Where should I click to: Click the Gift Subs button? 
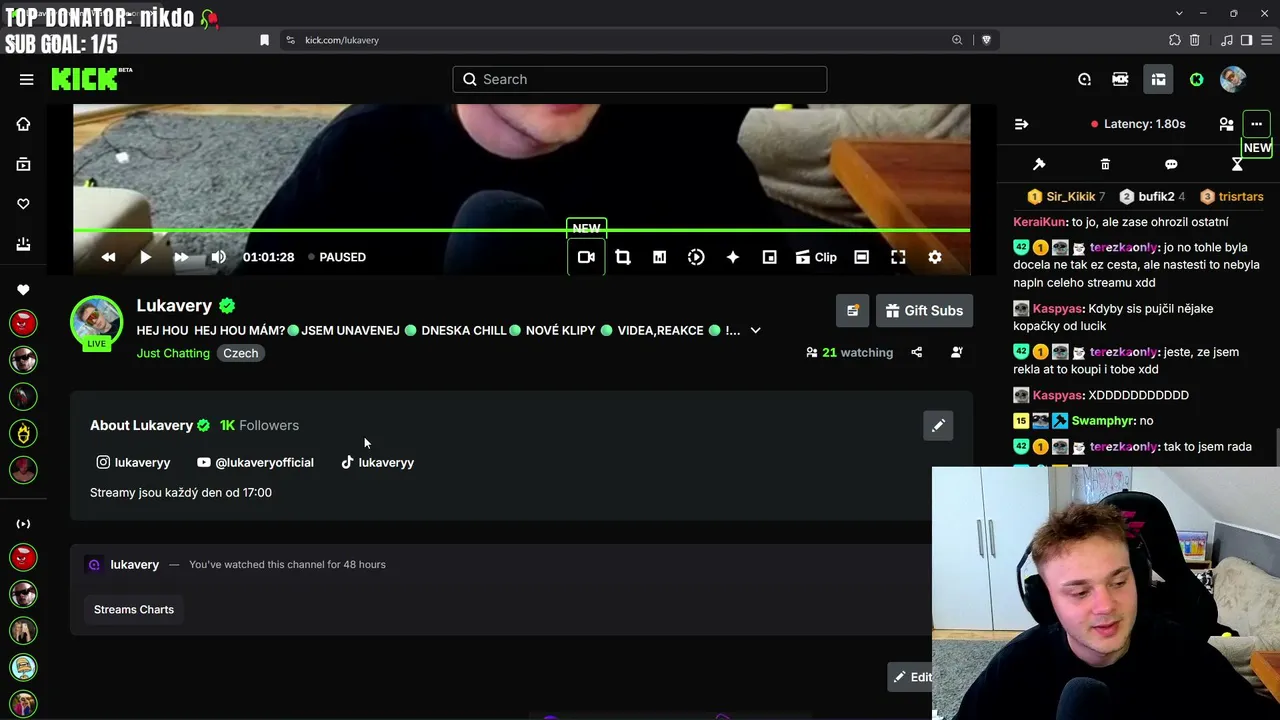[x=924, y=310]
